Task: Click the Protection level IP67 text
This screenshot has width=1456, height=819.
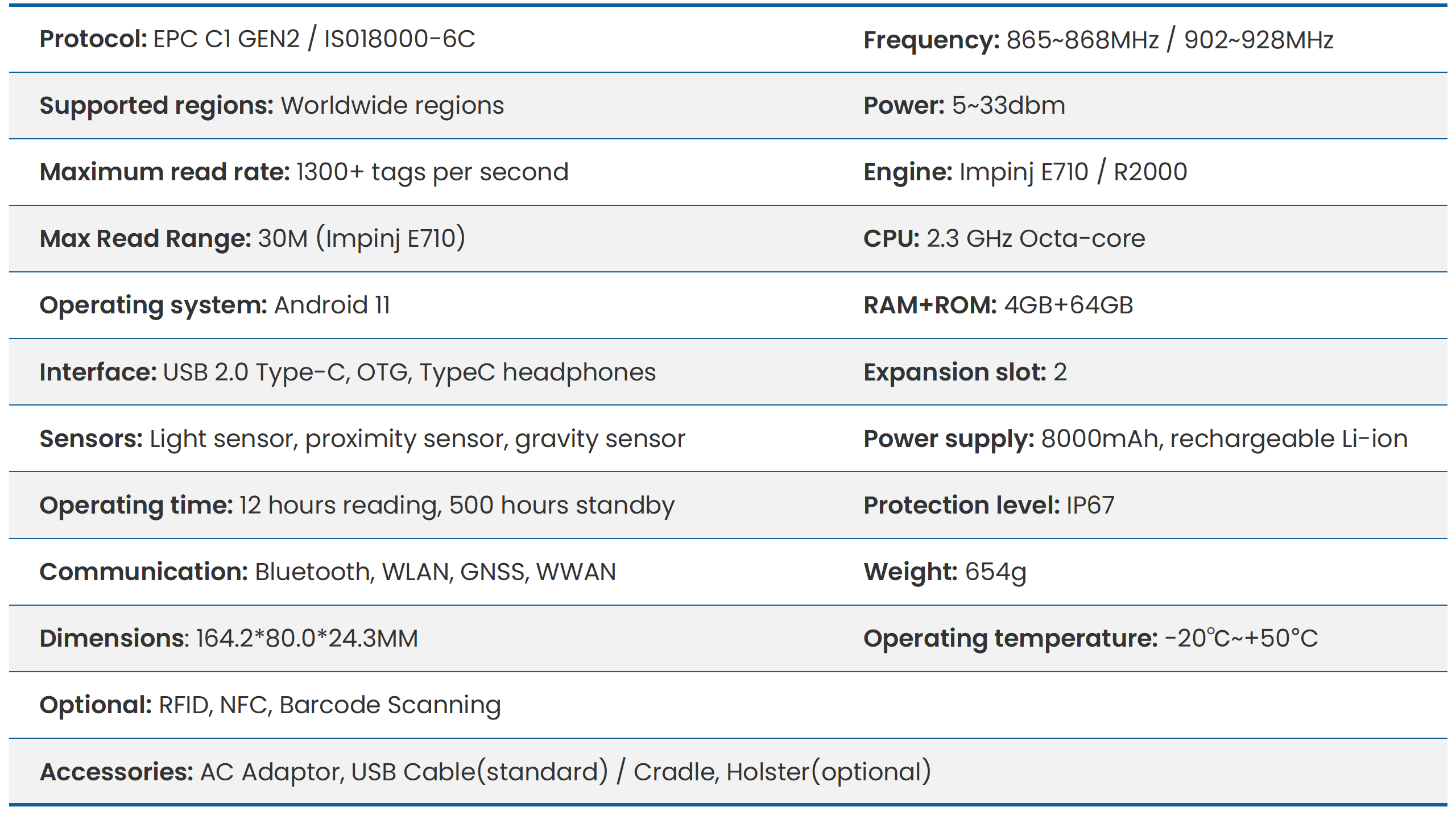Action: pos(988,506)
